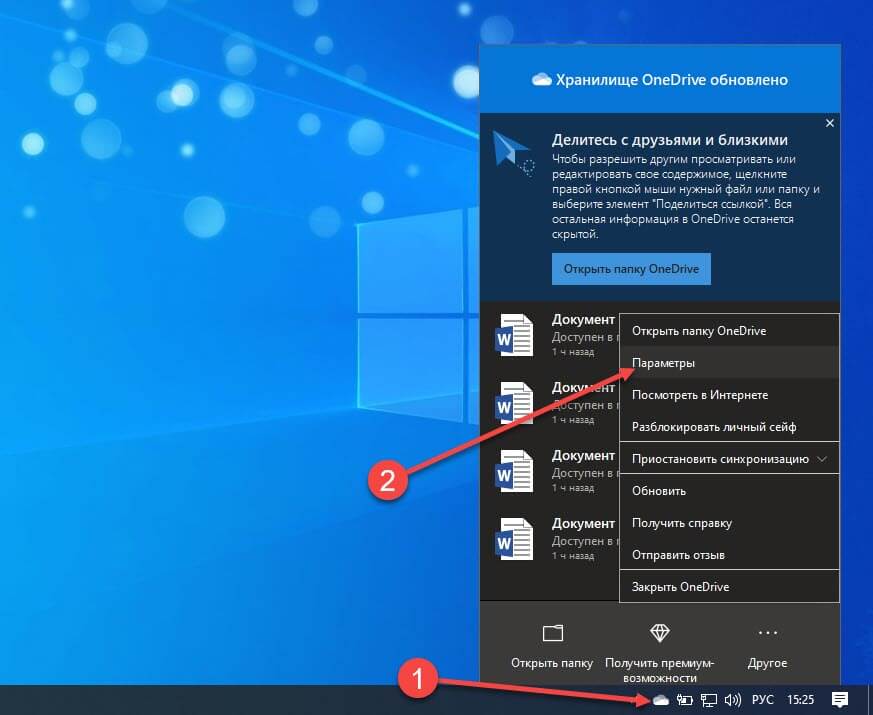Image resolution: width=873 pixels, height=715 pixels.
Task: Click the folder icon for Открыть папку
Action: pyautogui.click(x=552, y=633)
